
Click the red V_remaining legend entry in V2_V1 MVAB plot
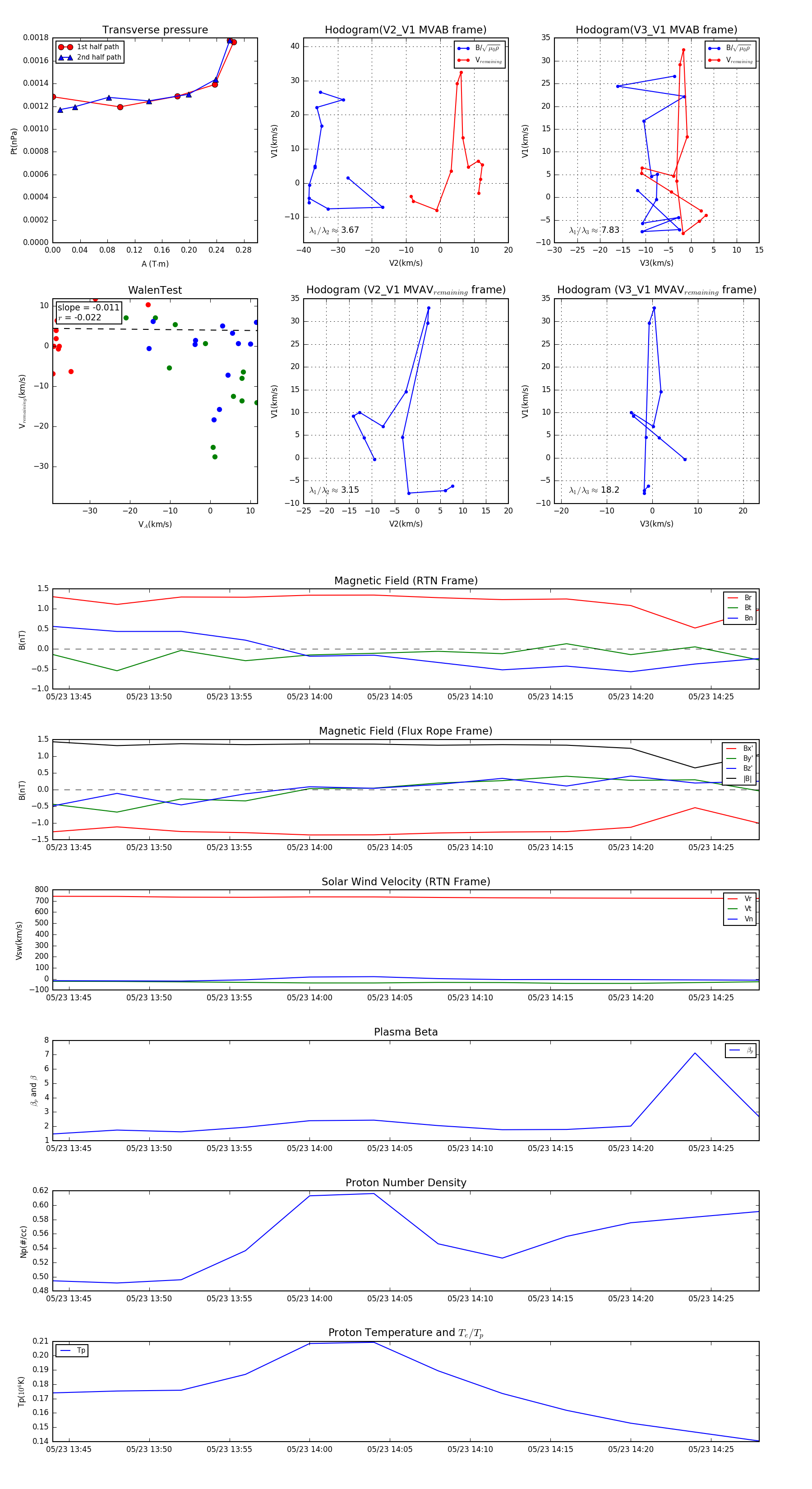pos(480,60)
